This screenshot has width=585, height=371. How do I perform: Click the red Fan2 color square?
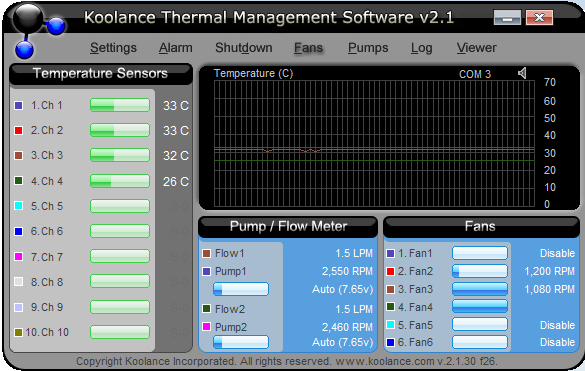coord(390,271)
